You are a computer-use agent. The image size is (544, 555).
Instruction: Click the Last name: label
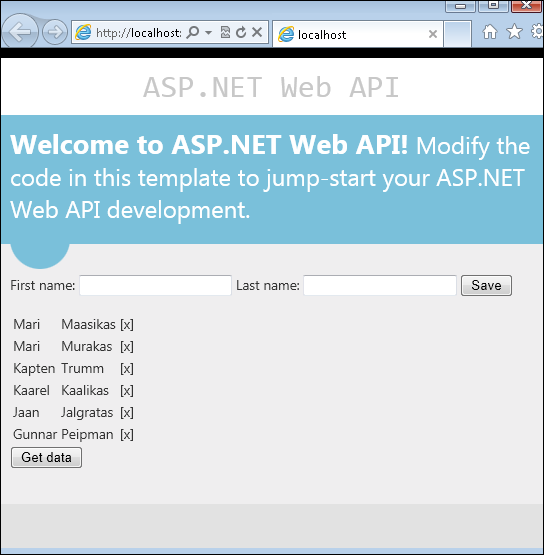[268, 285]
